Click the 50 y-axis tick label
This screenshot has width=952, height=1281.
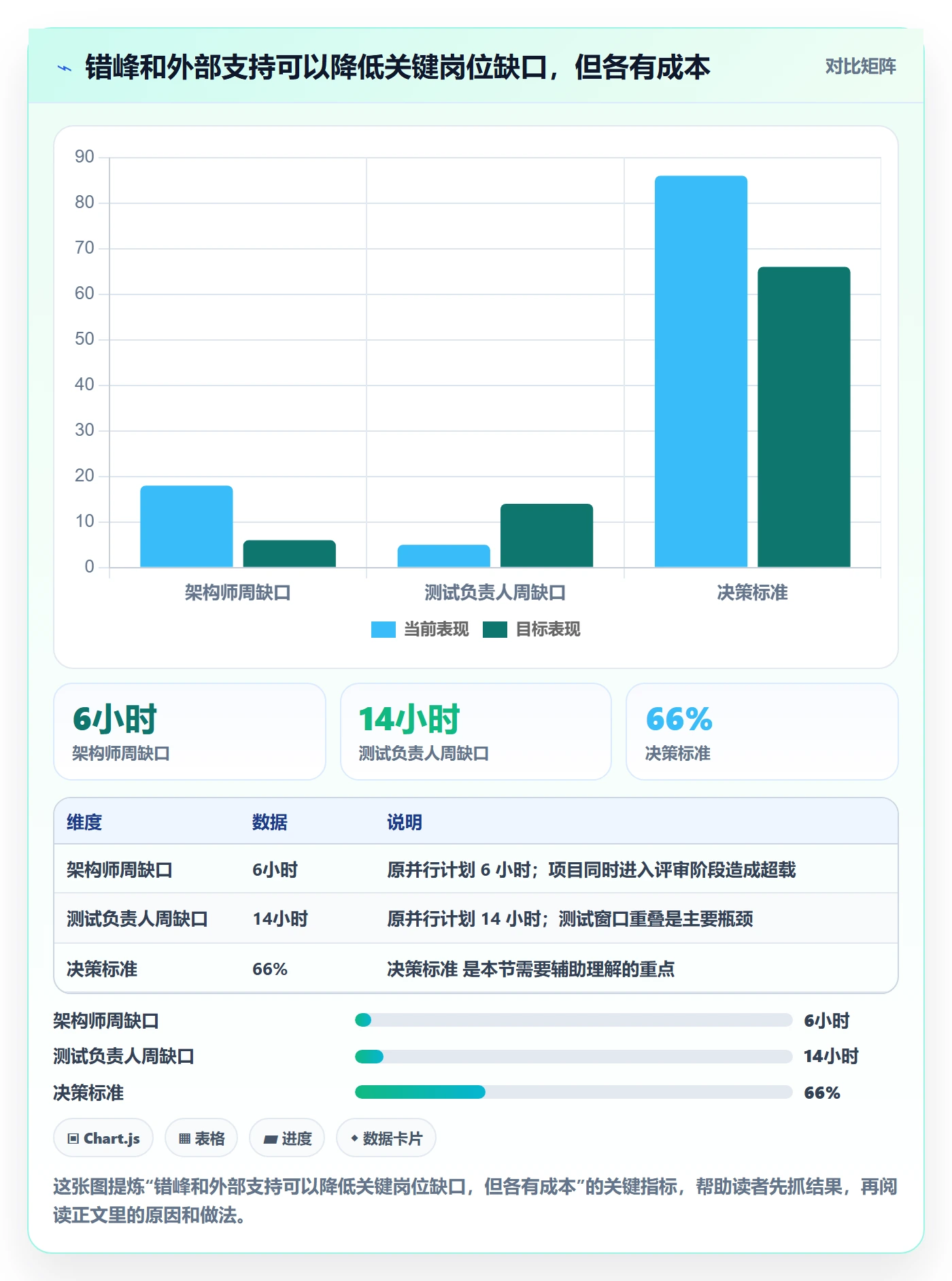click(x=84, y=339)
